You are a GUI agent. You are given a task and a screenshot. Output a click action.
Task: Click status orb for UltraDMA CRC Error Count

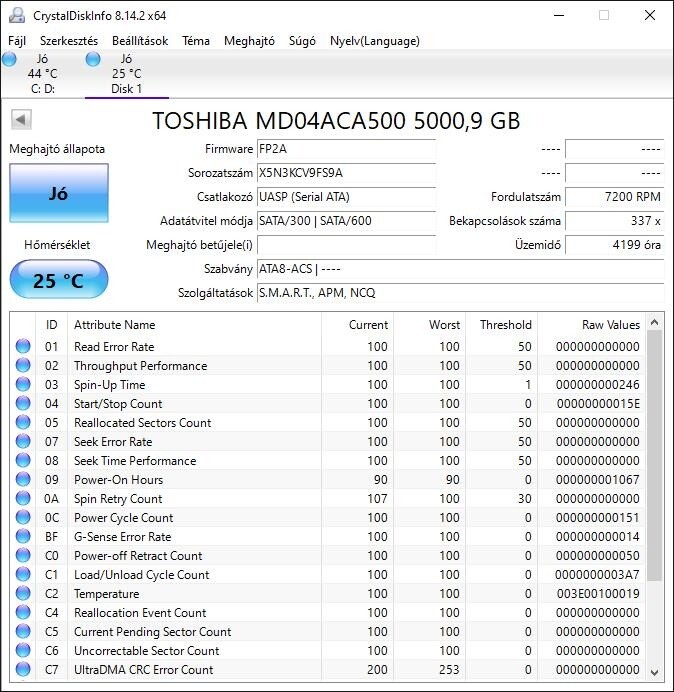coord(23,669)
